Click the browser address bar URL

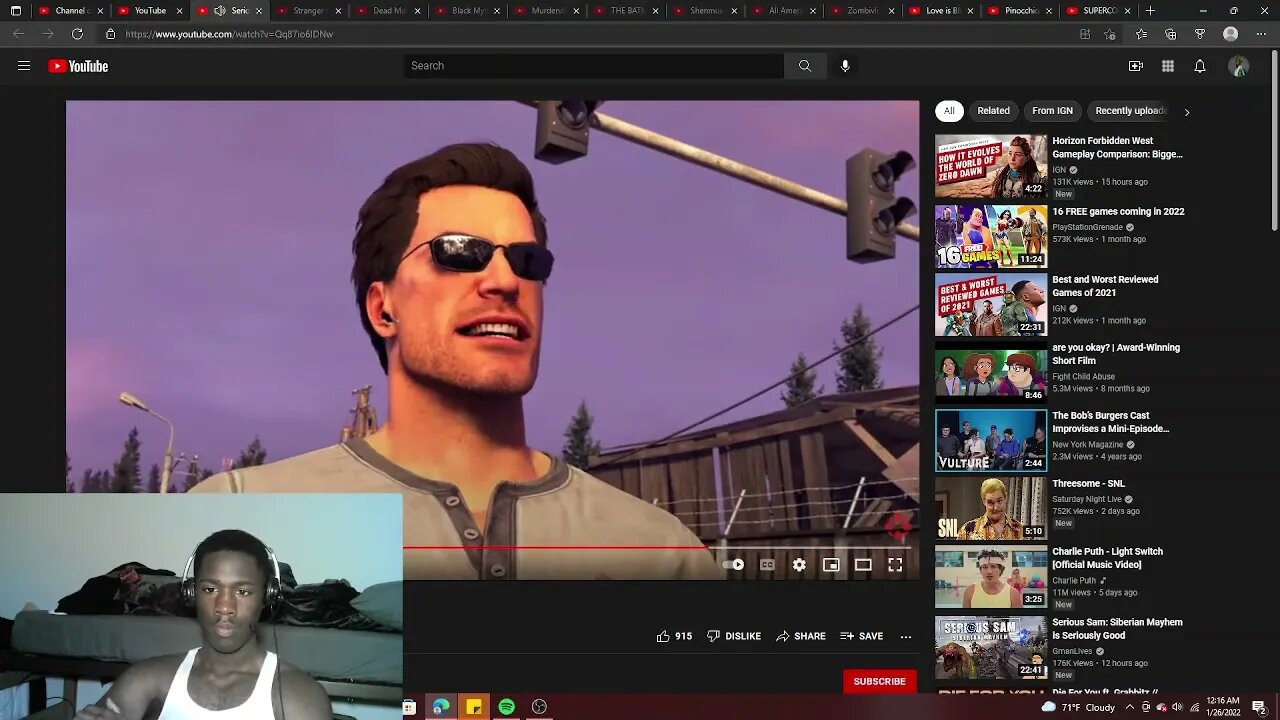(229, 34)
